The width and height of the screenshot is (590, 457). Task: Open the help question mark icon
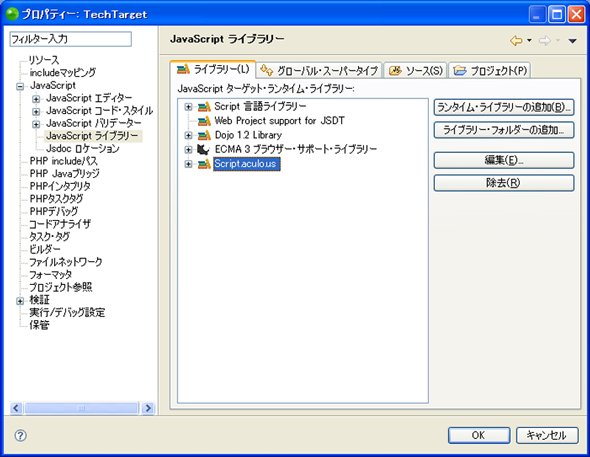pyautogui.click(x=20, y=436)
